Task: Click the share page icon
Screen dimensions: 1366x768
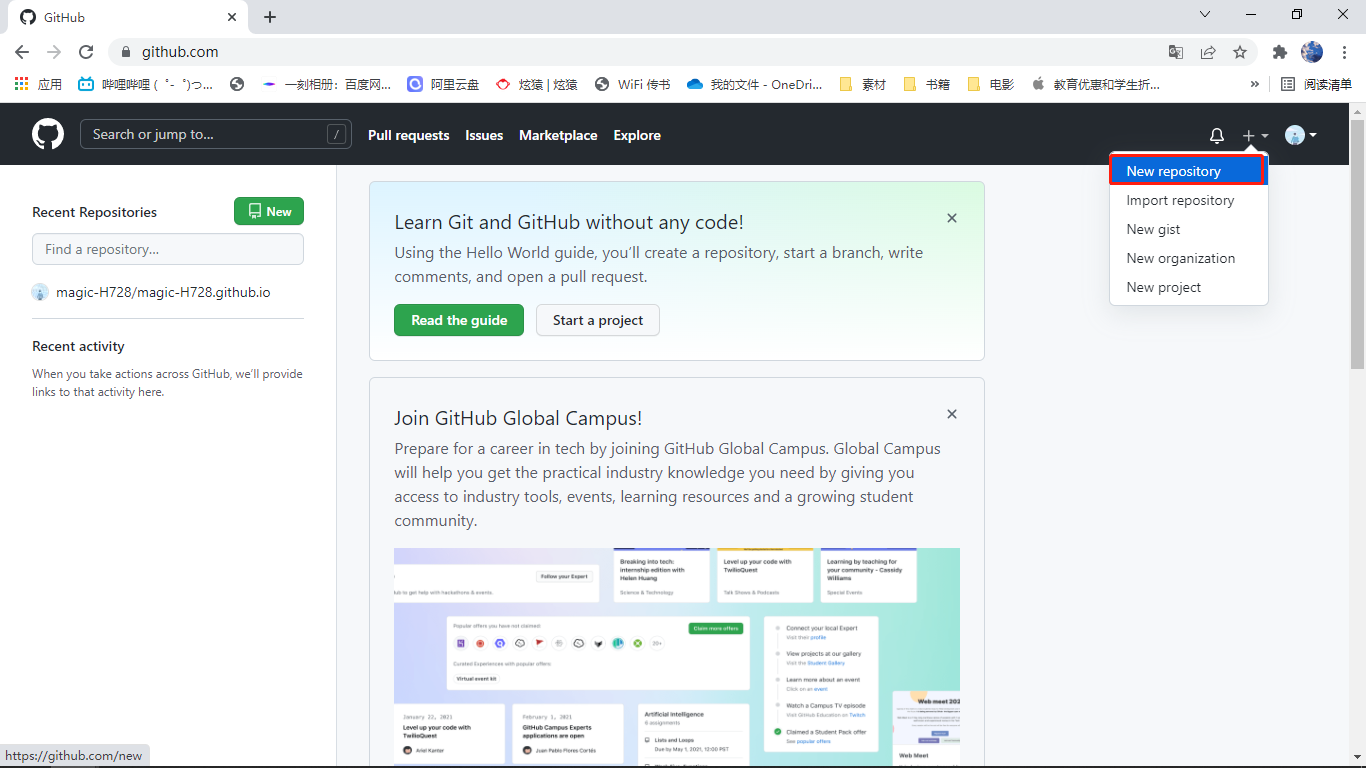Action: tap(1208, 52)
